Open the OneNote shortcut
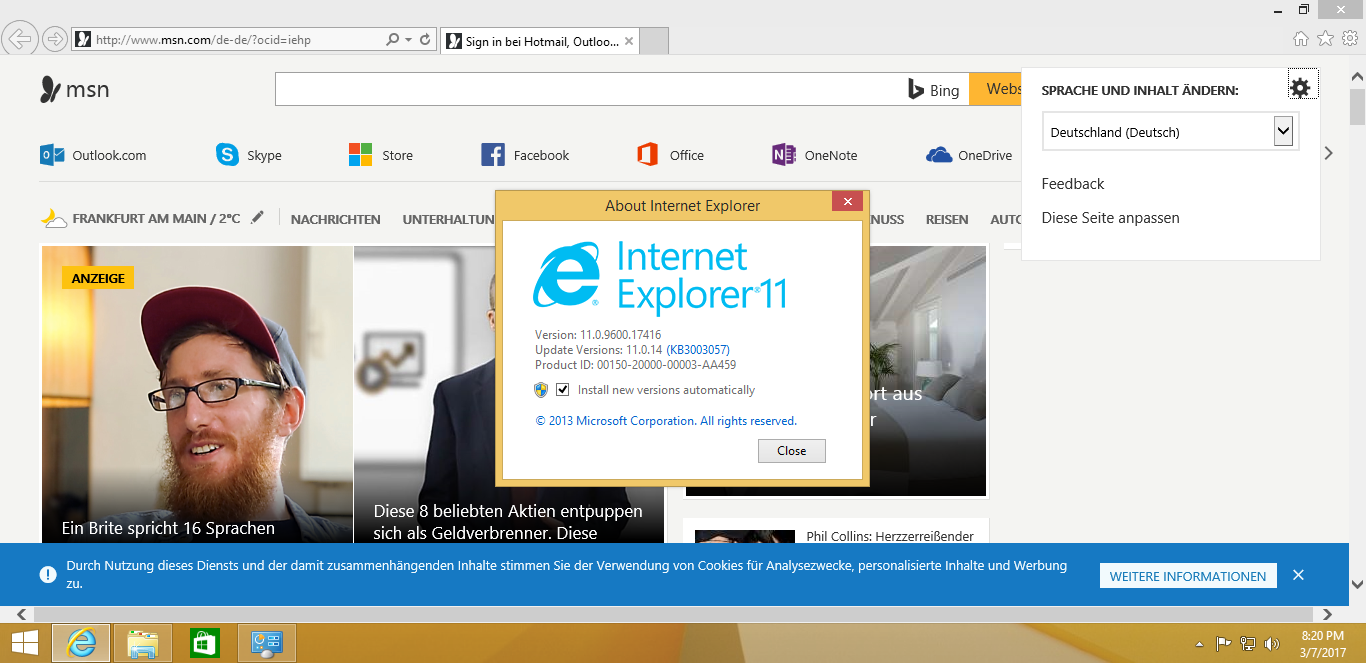The image size is (1366, 663). (x=815, y=155)
